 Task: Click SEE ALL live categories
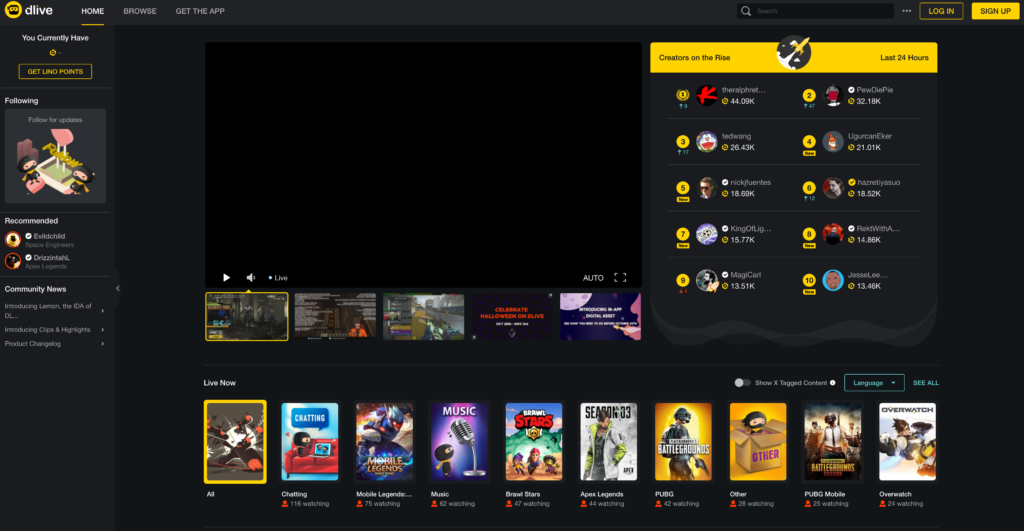coord(925,383)
